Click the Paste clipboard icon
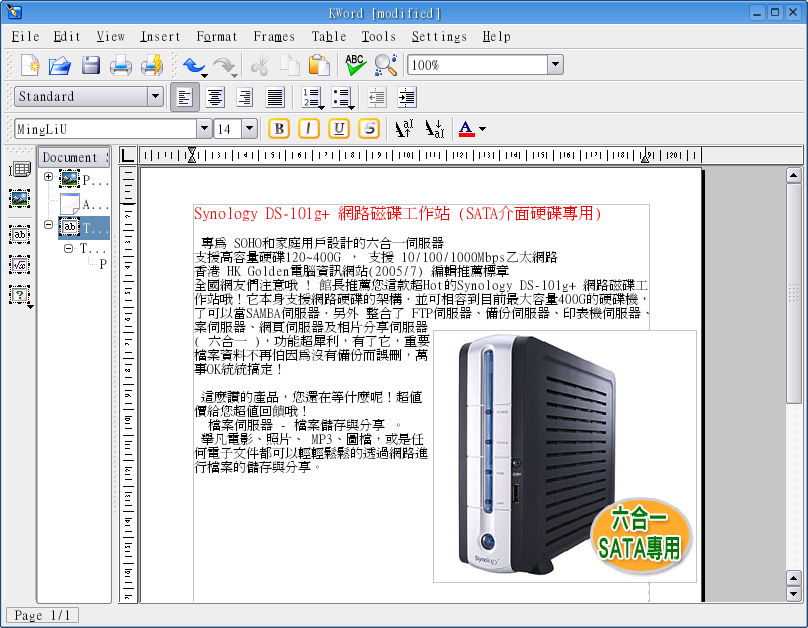 point(319,66)
